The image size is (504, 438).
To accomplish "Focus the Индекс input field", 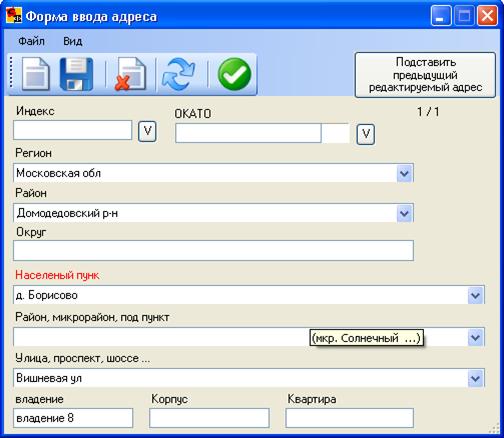I will (73, 130).
